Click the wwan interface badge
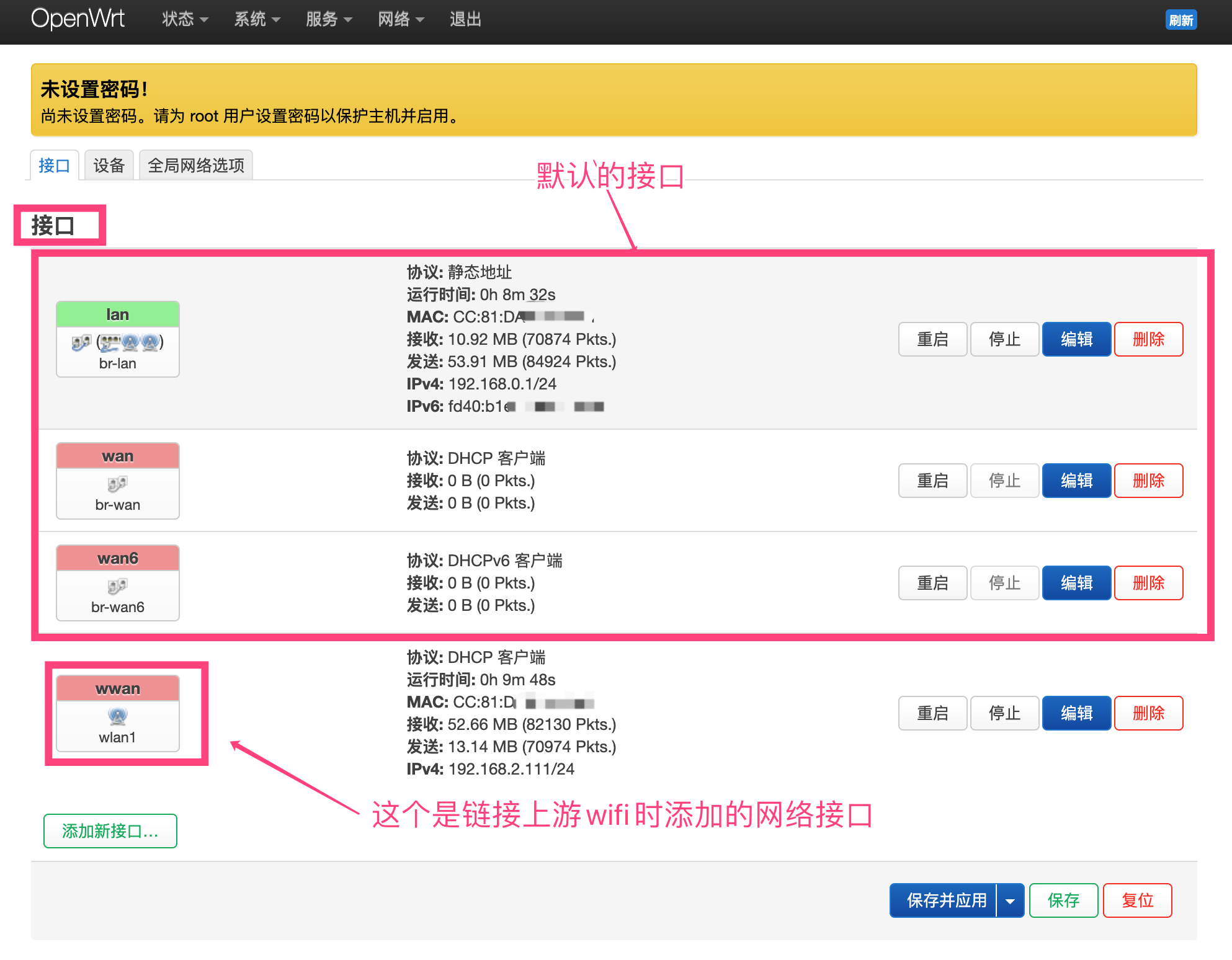Image resolution: width=1232 pixels, height=960 pixels. (x=117, y=688)
